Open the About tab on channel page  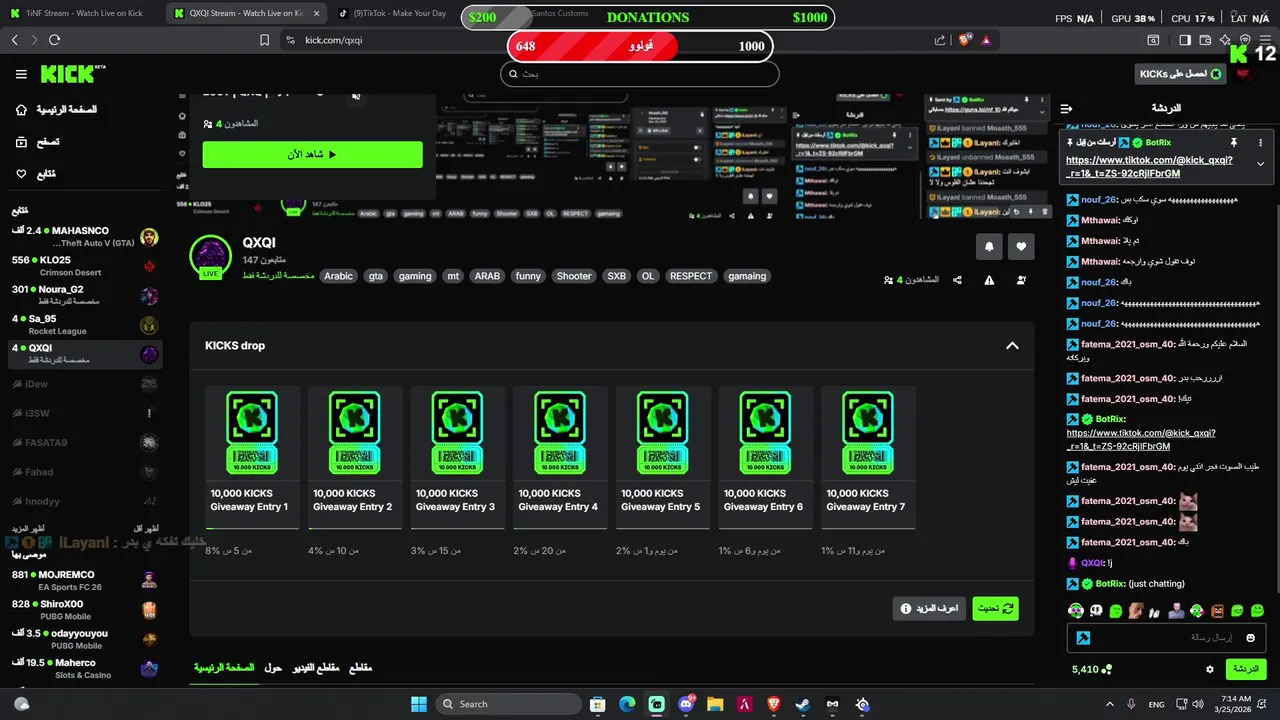273,667
